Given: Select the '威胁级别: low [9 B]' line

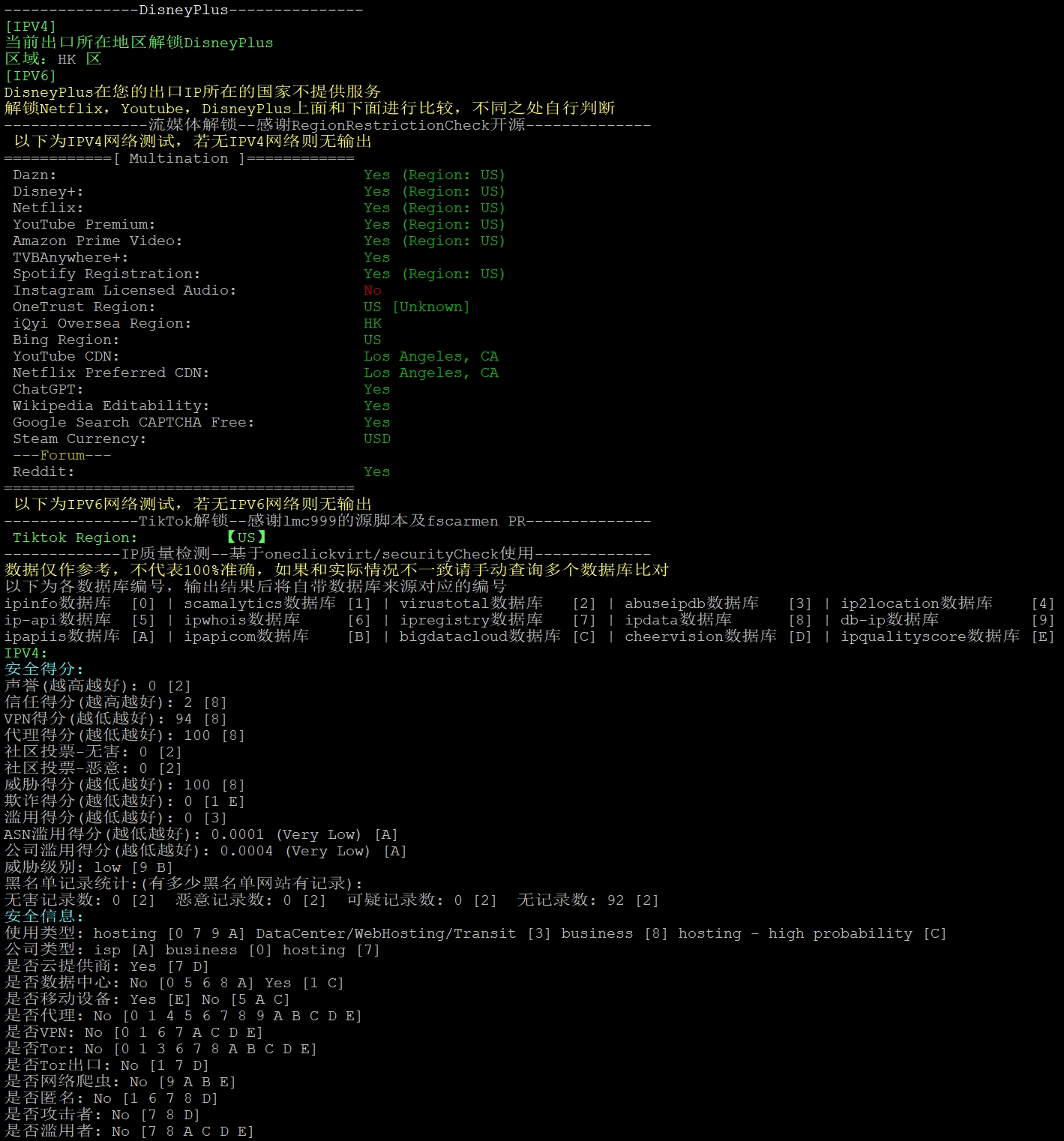Looking at the screenshot, I should click(88, 867).
